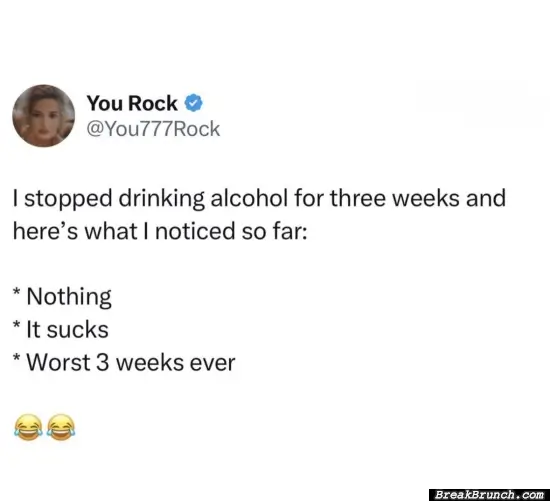Viewport: 550px width, 501px height.
Task: Click the word drinking in the tweet
Action: coord(162,199)
